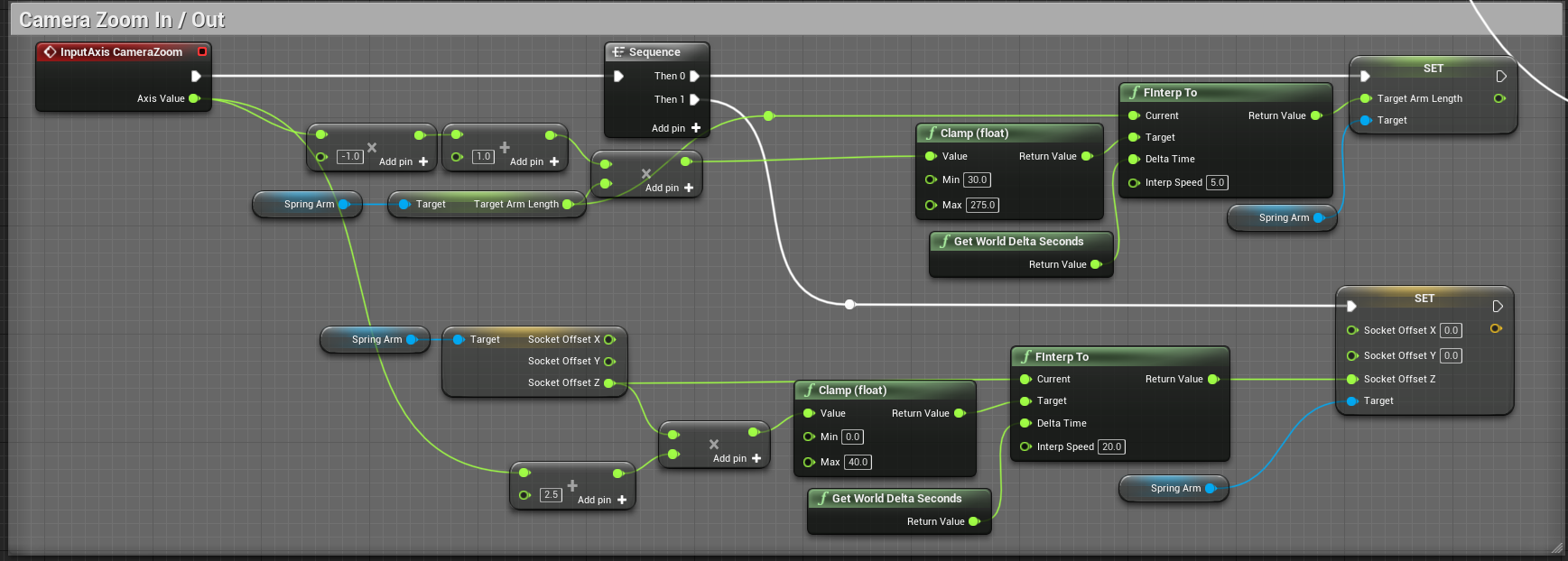This screenshot has width=1568, height=561.
Task: Click the Socket Offset Z output pin
Action: [x=609, y=383]
